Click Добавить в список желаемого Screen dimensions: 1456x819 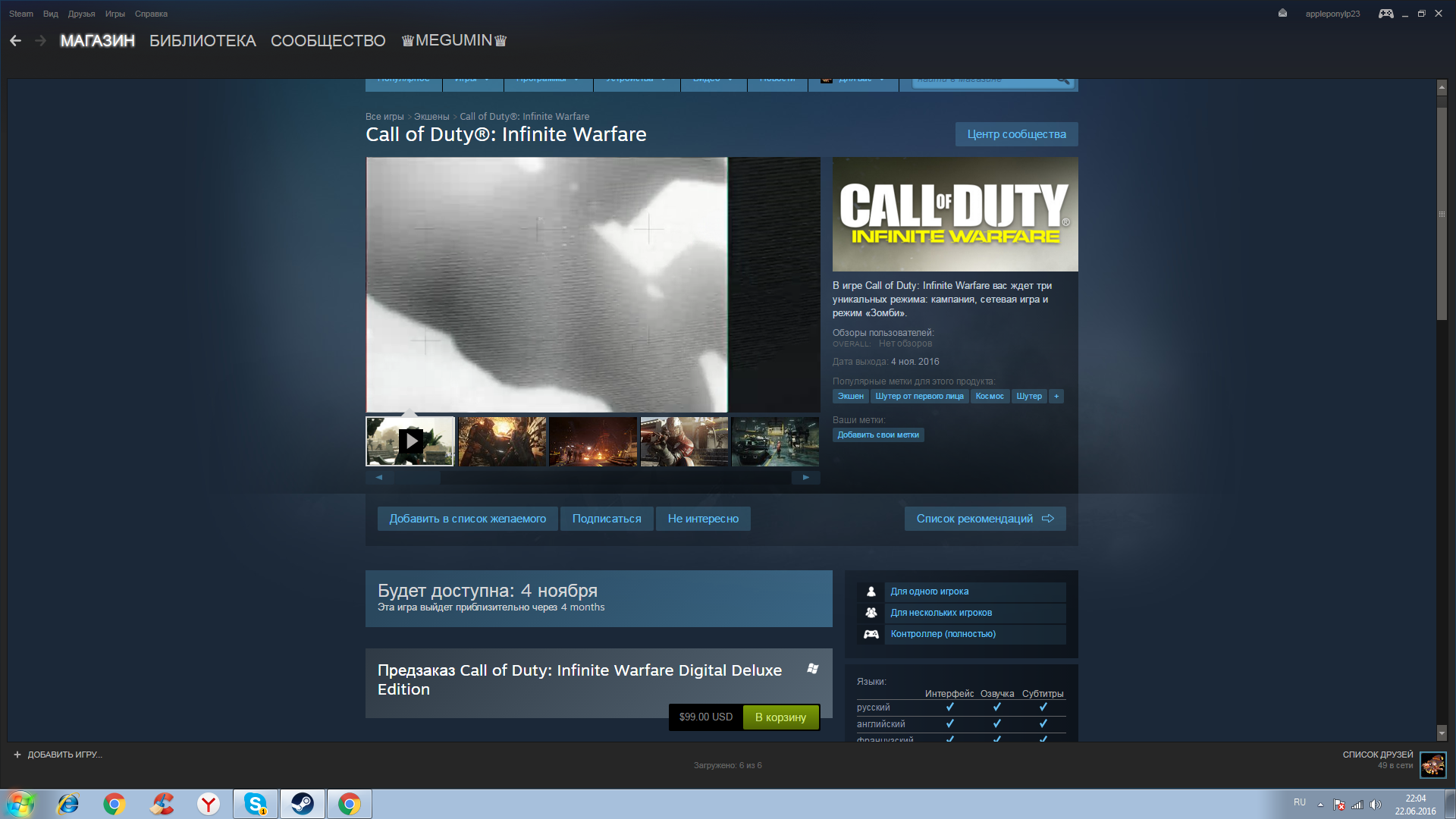(467, 519)
